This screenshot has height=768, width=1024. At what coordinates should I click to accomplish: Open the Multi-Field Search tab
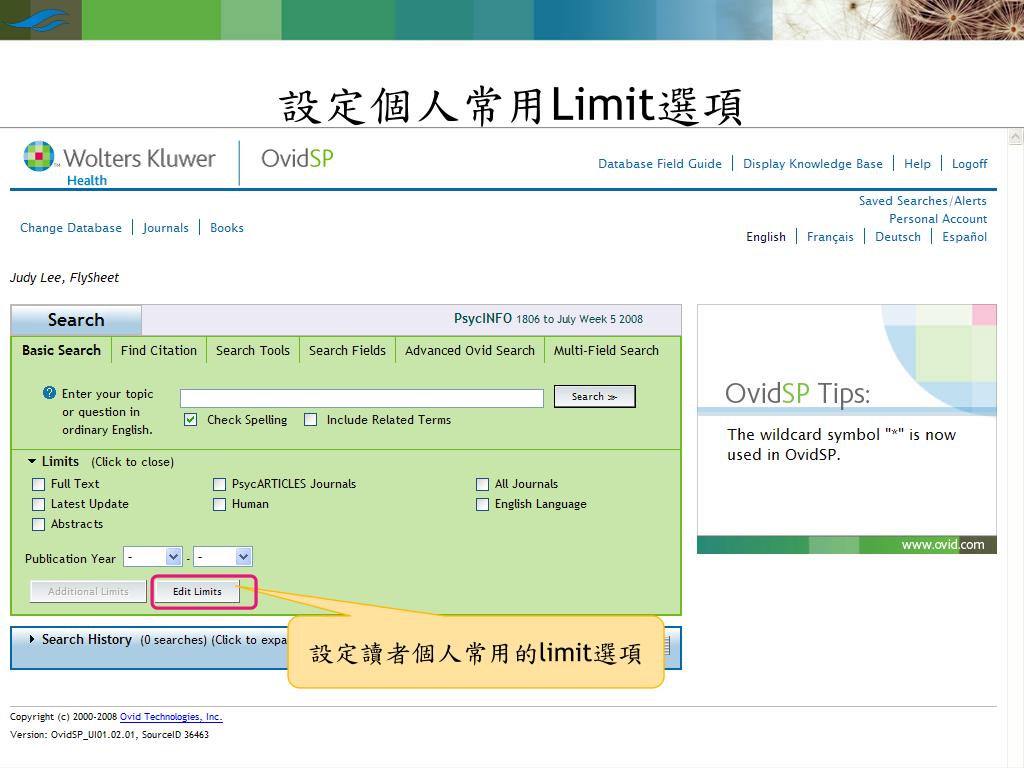pyautogui.click(x=606, y=350)
